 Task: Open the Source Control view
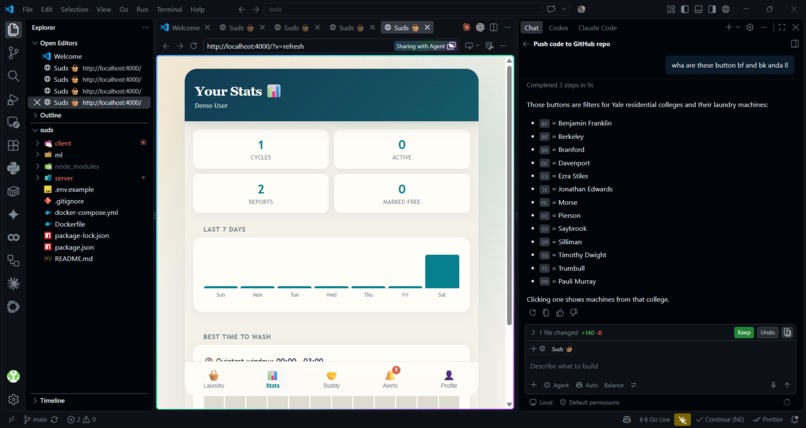13,52
